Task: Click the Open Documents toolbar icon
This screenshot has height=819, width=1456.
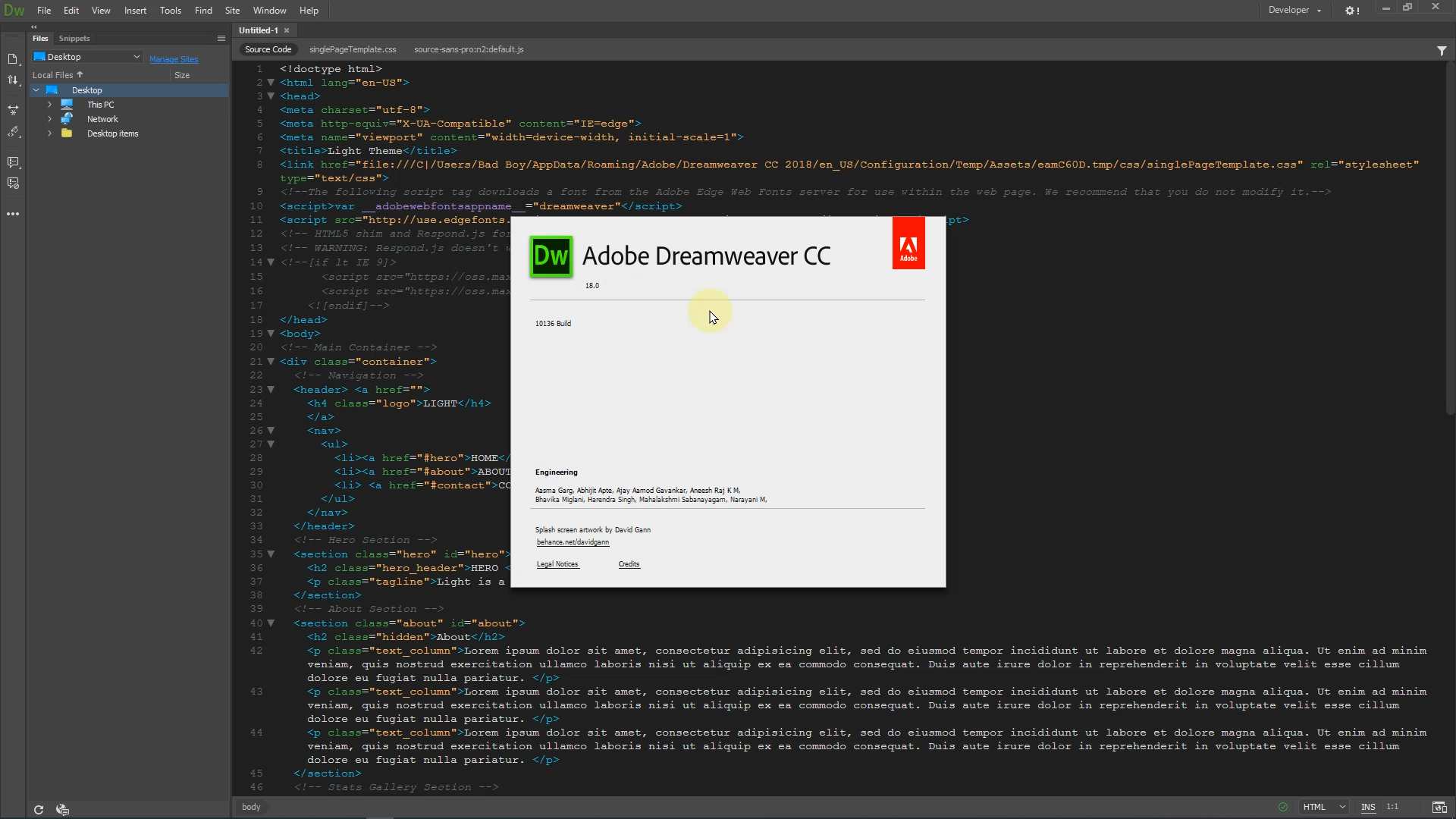Action: [x=13, y=59]
